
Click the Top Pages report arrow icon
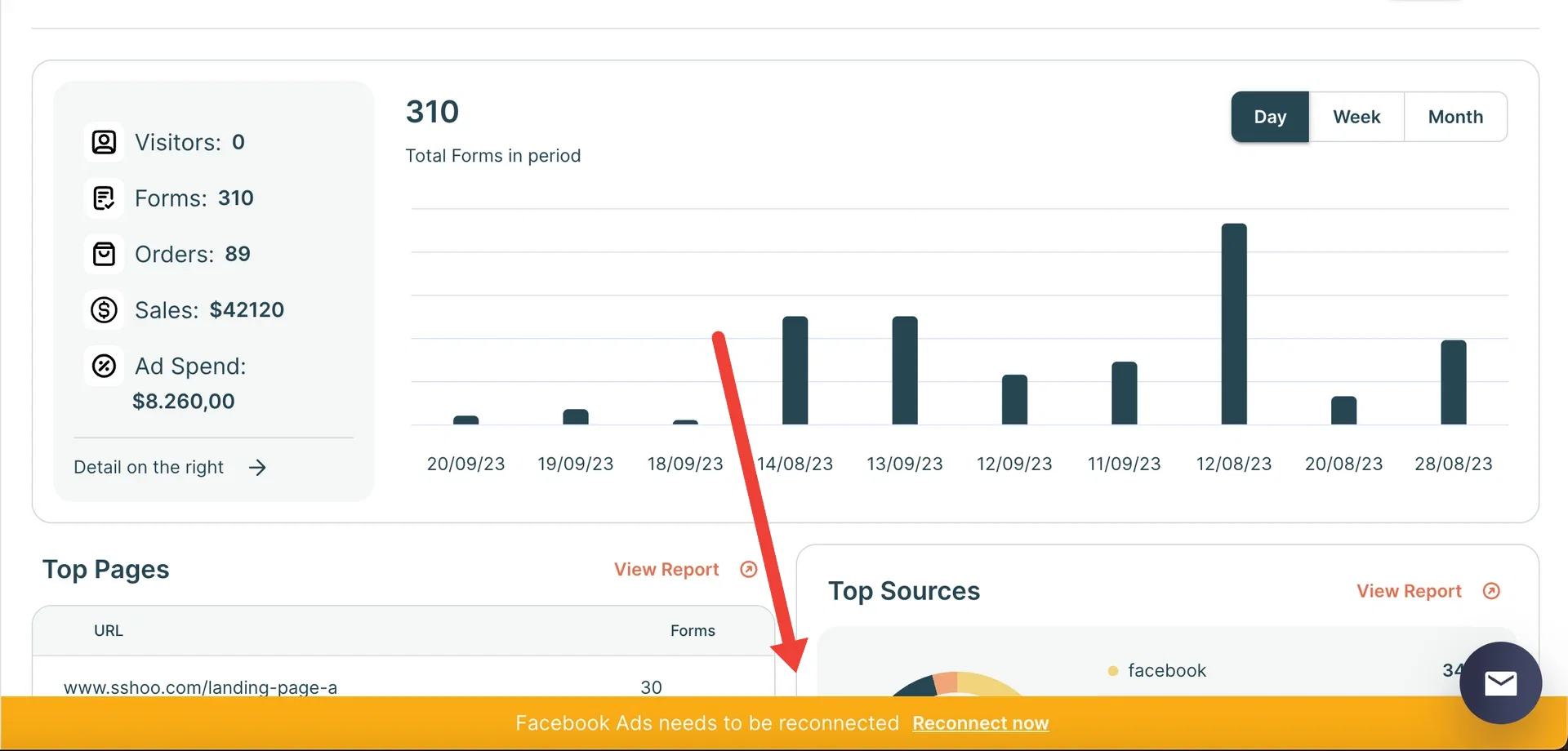749,570
